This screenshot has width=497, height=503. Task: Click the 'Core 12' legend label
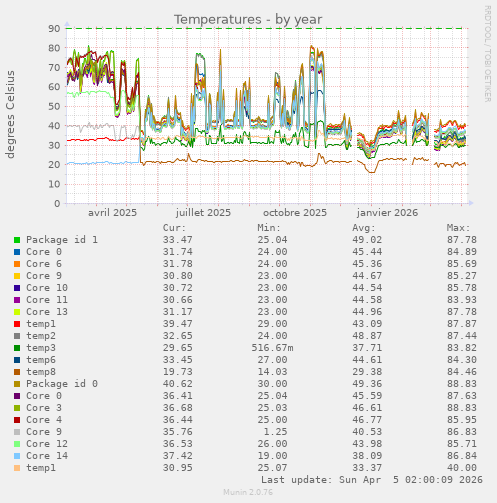pyautogui.click(x=47, y=444)
